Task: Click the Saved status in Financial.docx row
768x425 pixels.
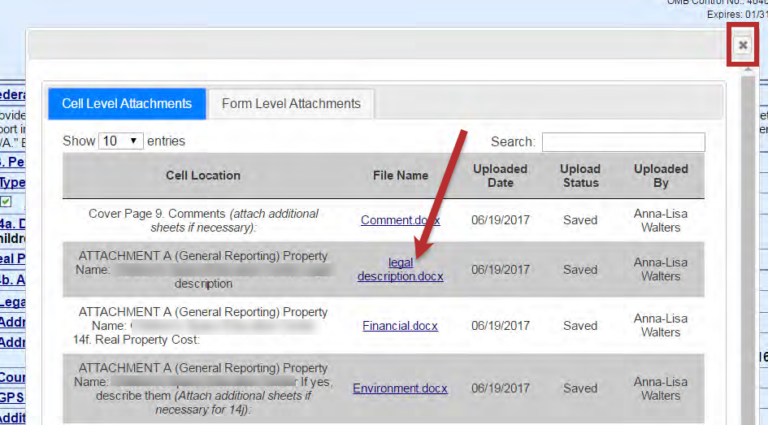Action: click(x=580, y=326)
